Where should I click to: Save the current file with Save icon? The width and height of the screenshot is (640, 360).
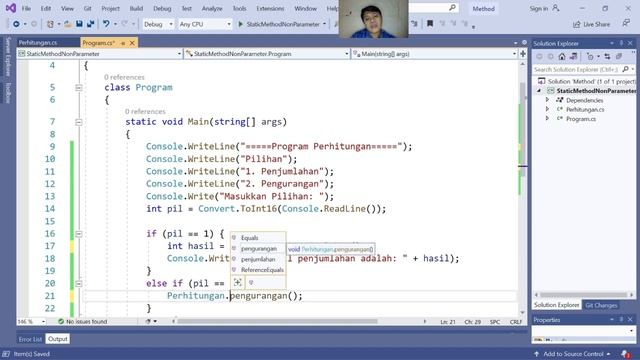click(79, 24)
